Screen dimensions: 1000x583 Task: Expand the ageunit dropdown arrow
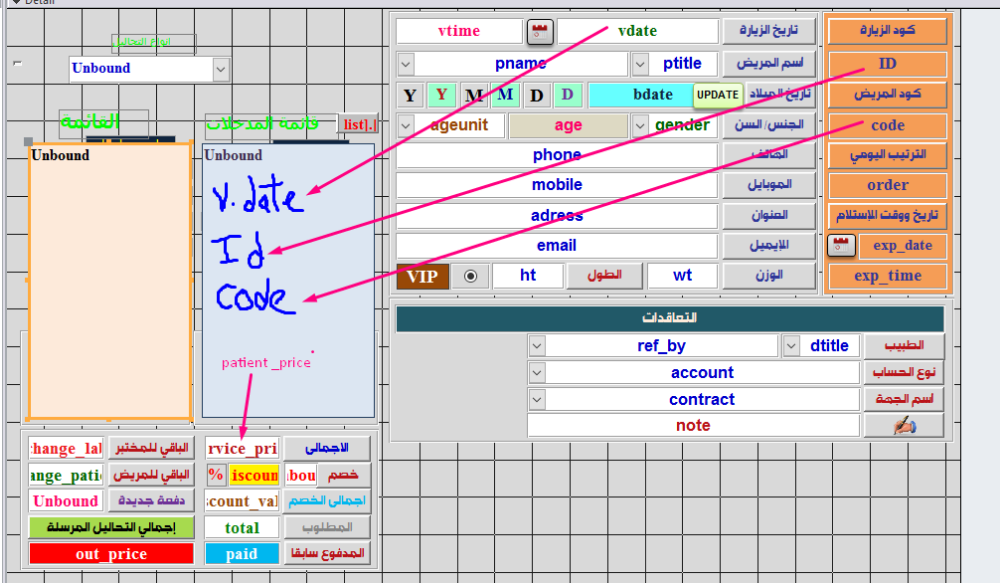406,125
